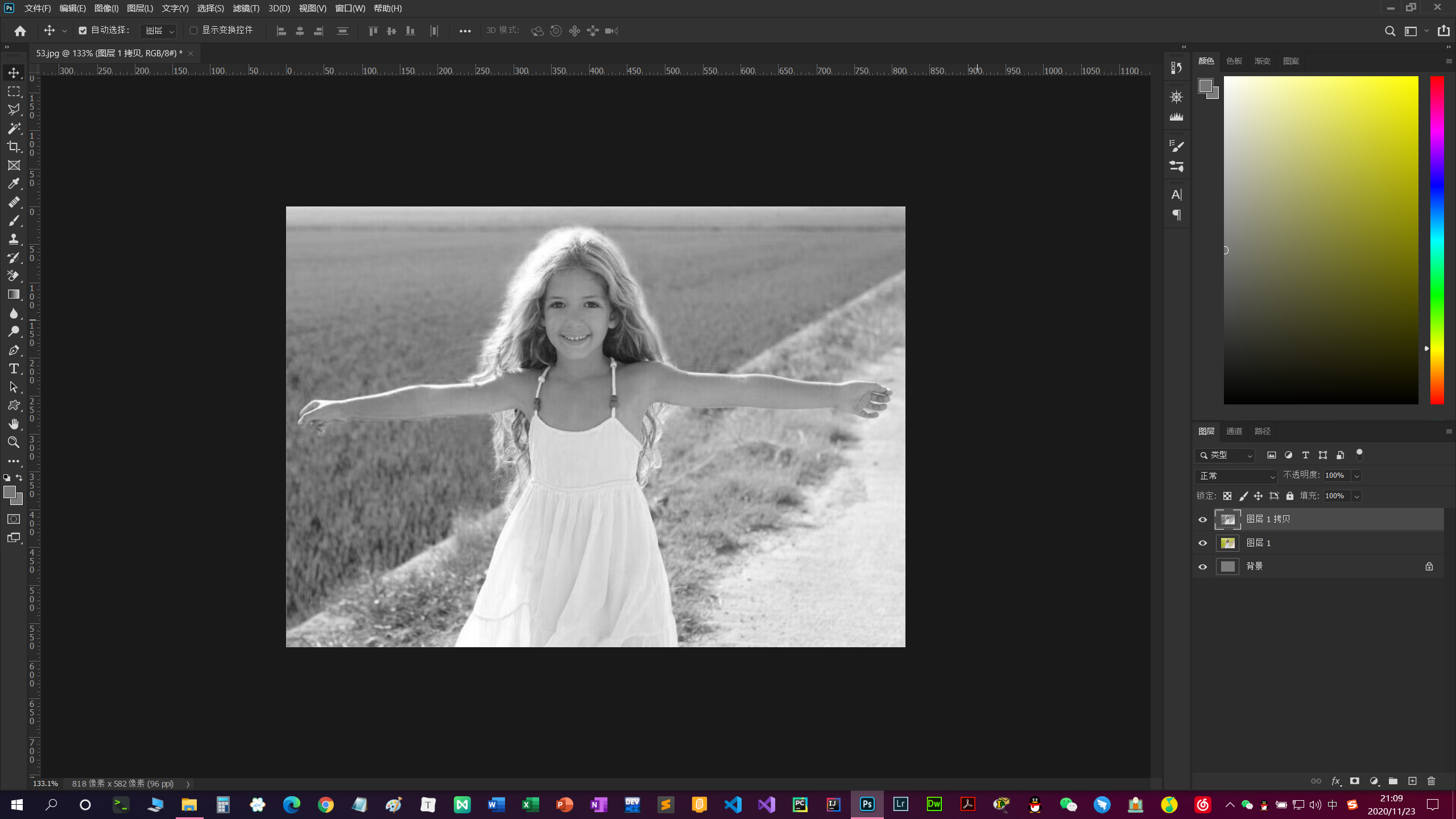This screenshot has height=819, width=1456.
Task: Select the Clone Stamp tool
Action: [x=14, y=239]
